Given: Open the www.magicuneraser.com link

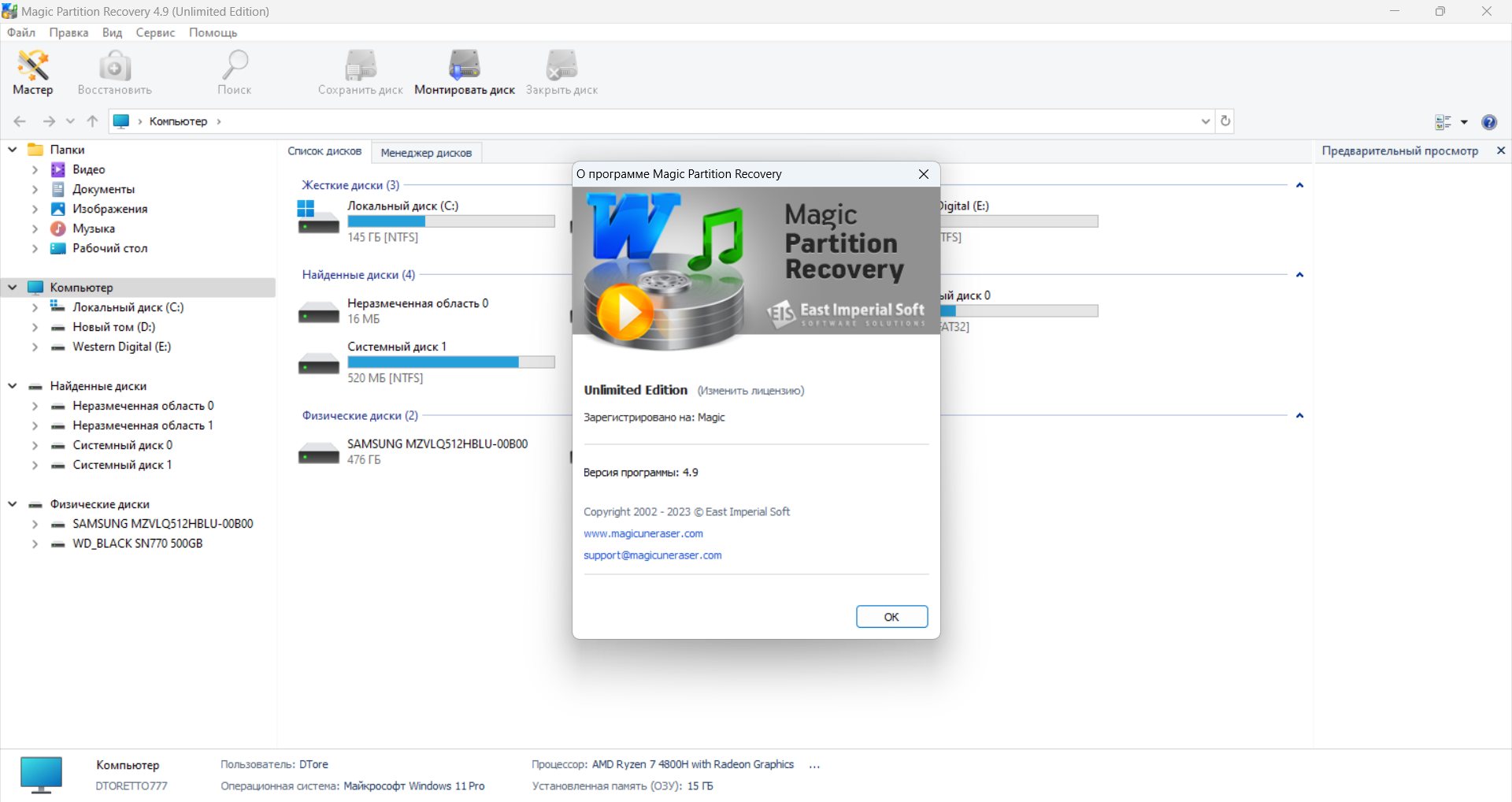Looking at the screenshot, I should tap(643, 533).
